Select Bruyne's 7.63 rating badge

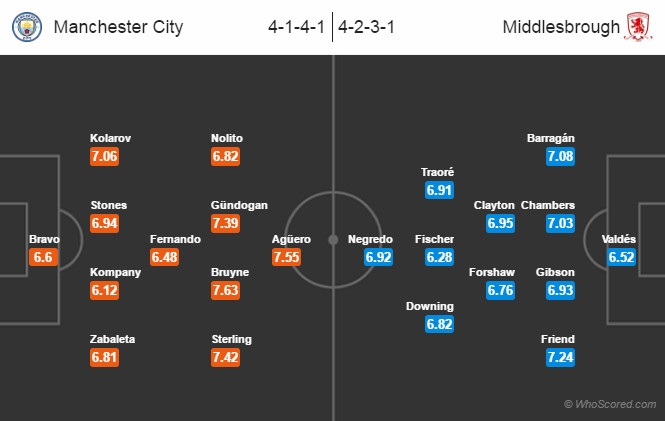click(x=227, y=291)
